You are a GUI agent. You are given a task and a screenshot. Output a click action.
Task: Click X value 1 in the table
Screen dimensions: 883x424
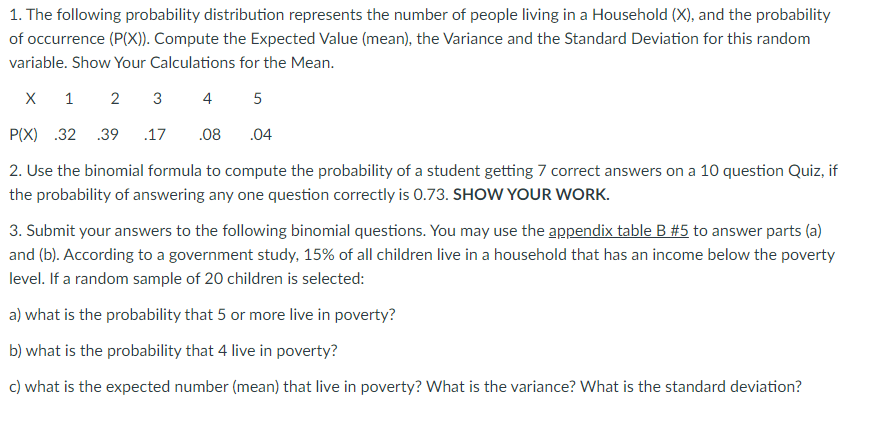[69, 99]
